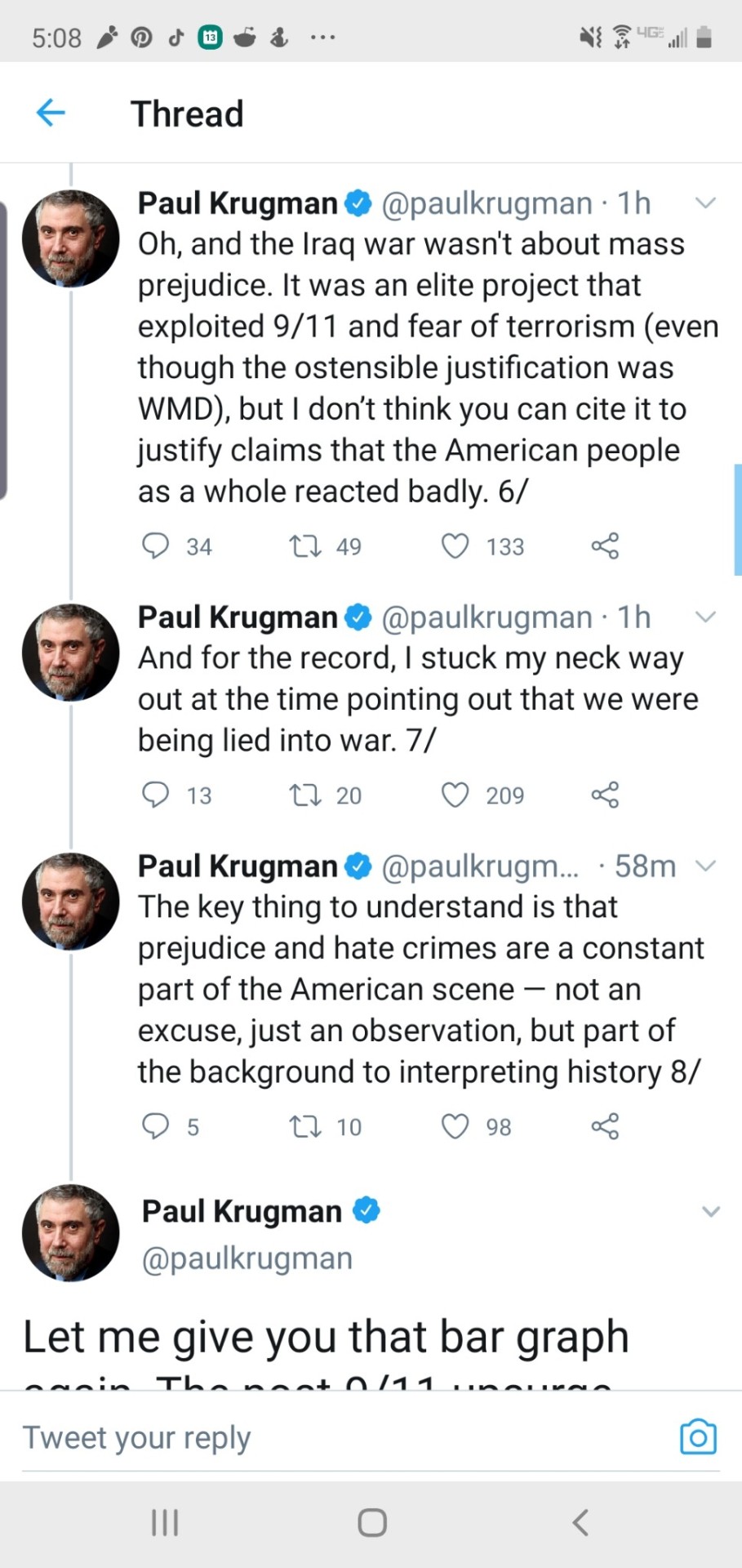Like the tweet with 209 likes
The width and height of the screenshot is (742, 1568).
point(455,795)
